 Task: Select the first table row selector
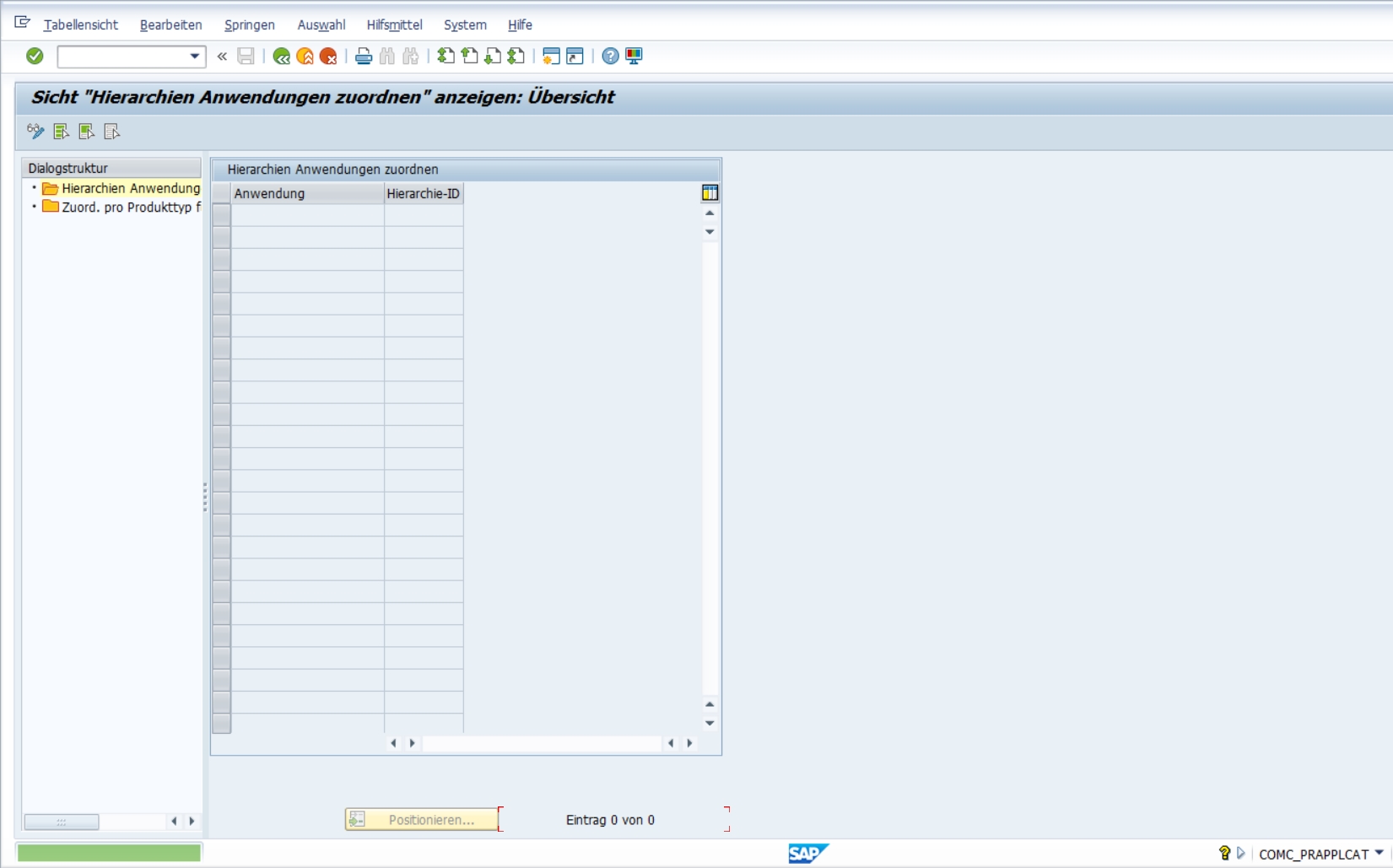tap(221, 215)
